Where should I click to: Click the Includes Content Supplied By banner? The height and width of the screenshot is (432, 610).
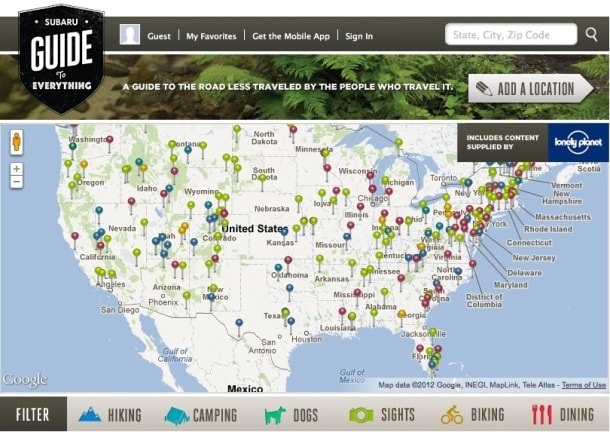click(503, 142)
